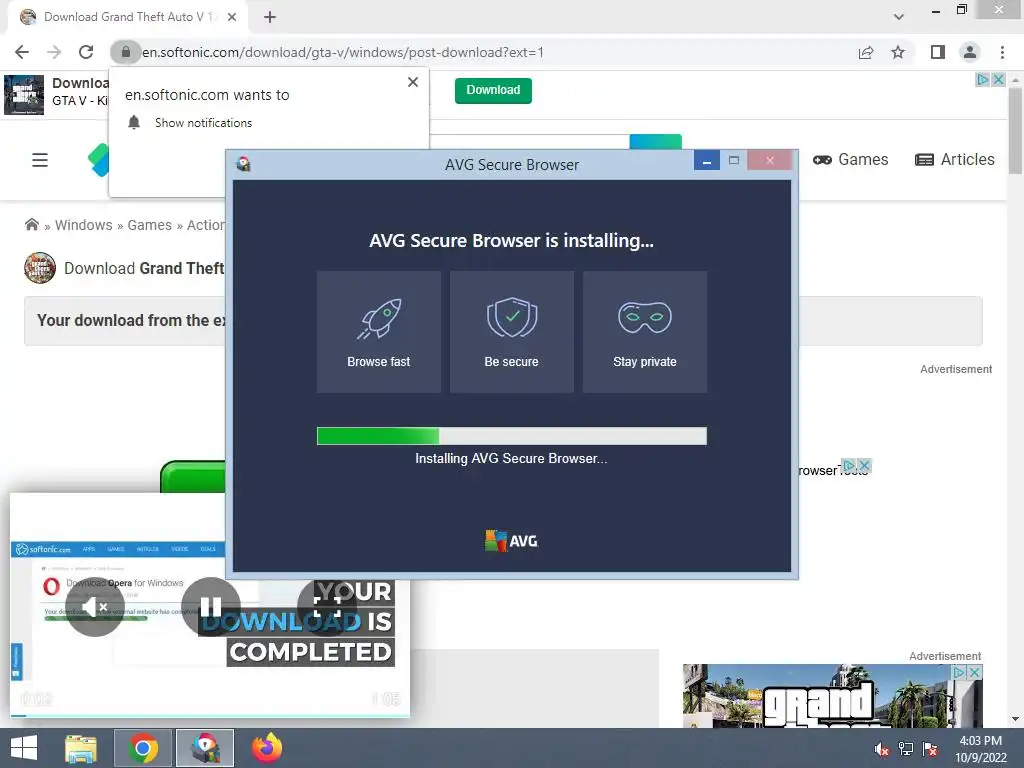Click Be secure shield tile

(511, 332)
